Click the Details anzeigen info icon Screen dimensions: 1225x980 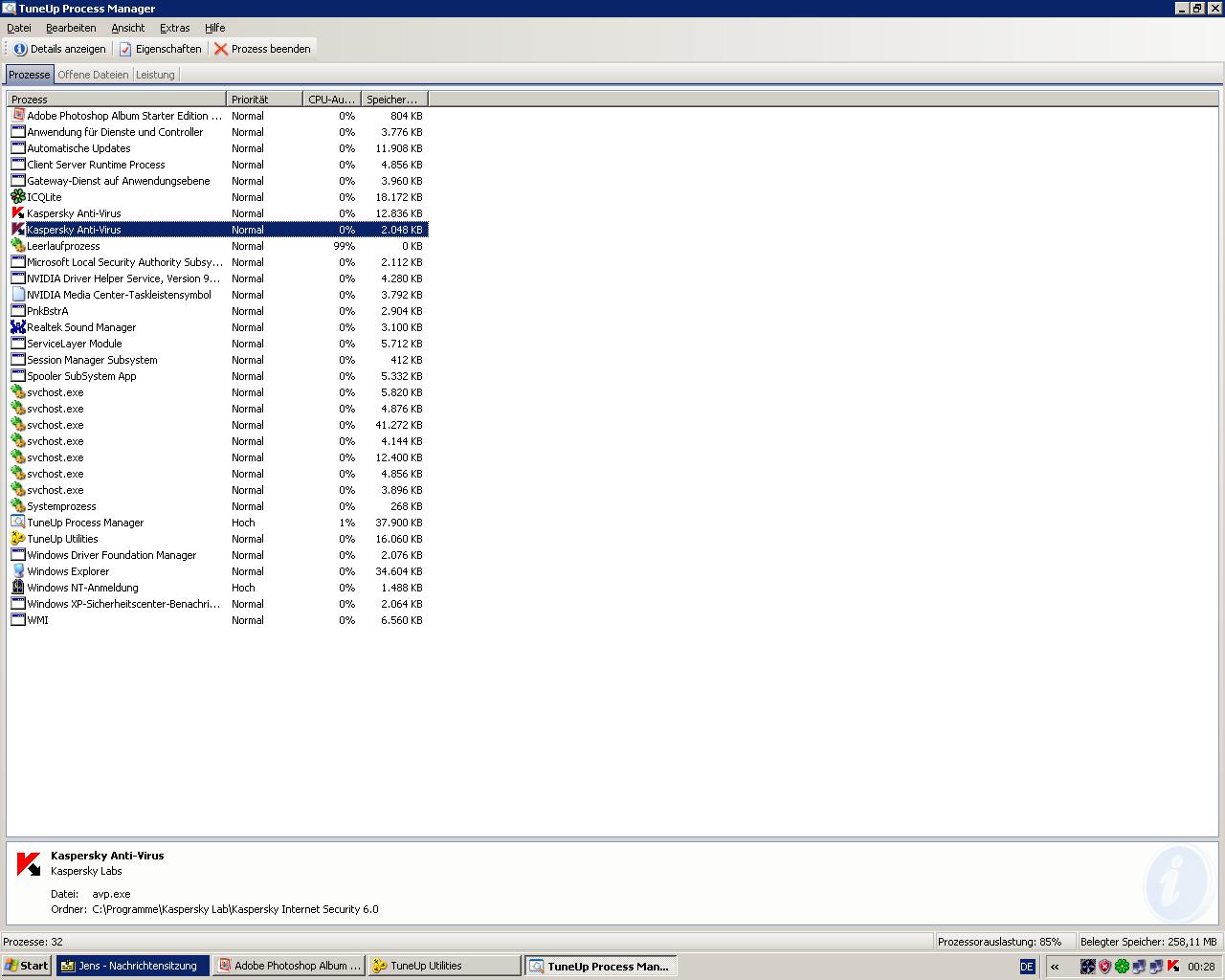(20, 49)
